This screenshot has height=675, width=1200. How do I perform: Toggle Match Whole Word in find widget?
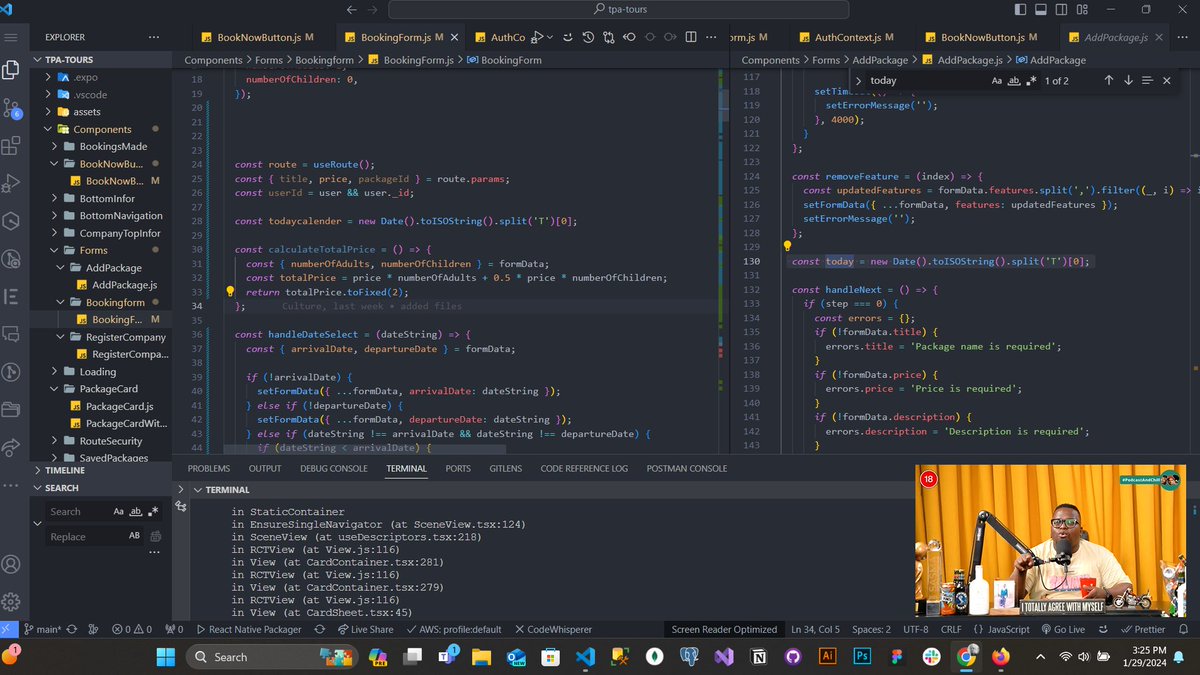(1014, 80)
